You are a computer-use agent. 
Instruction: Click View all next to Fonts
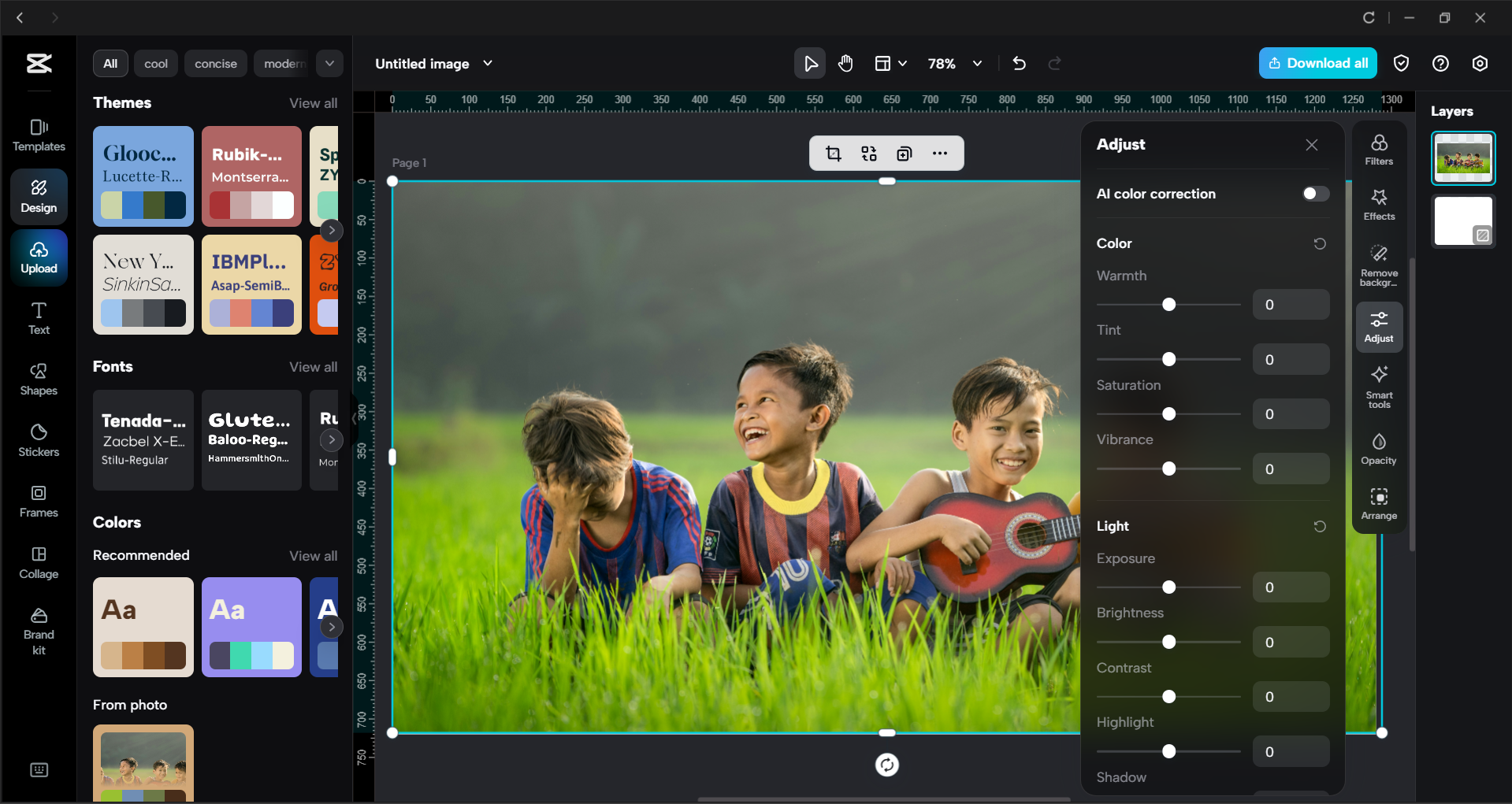313,366
